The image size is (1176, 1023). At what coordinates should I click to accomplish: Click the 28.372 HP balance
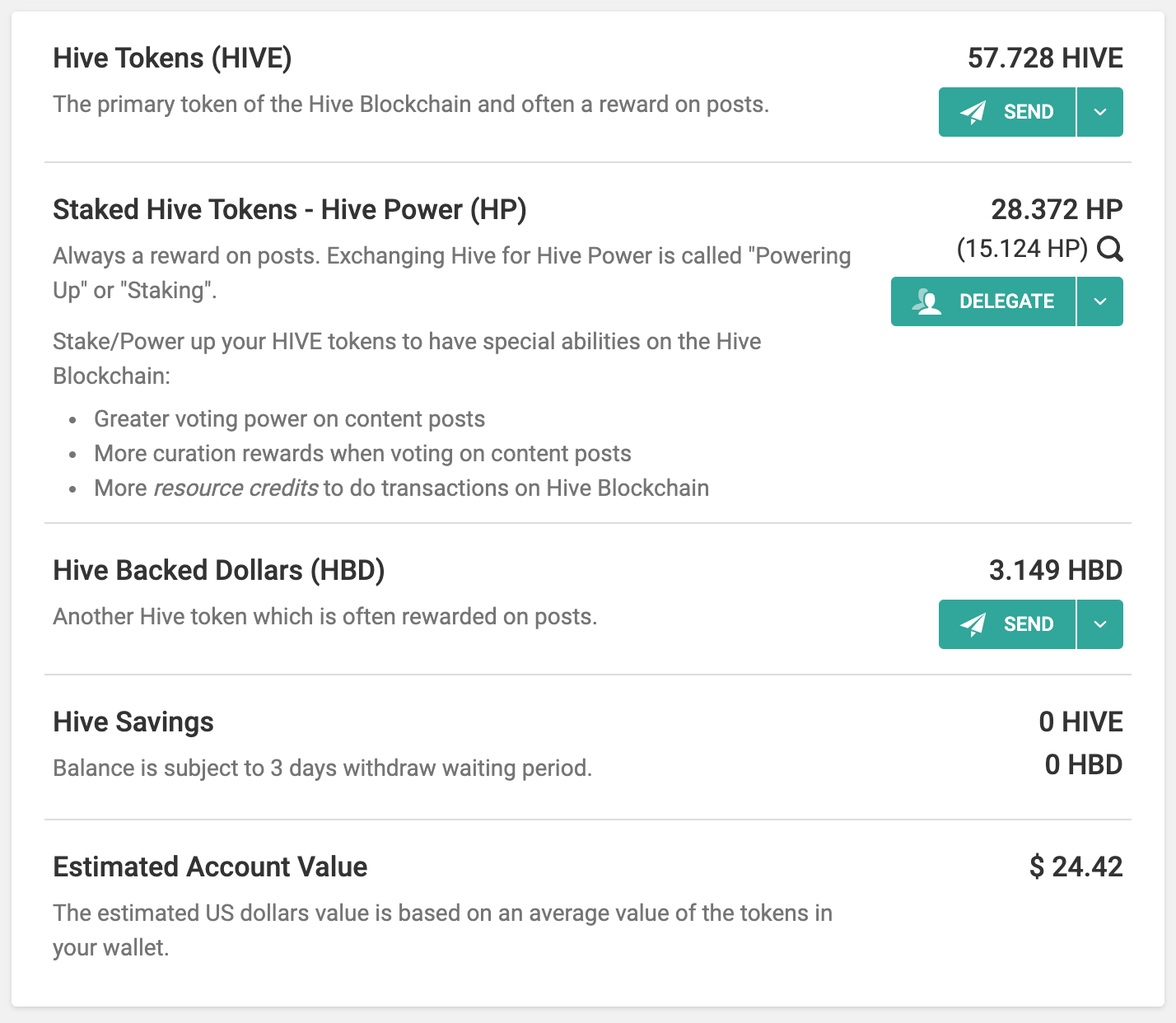[1057, 209]
